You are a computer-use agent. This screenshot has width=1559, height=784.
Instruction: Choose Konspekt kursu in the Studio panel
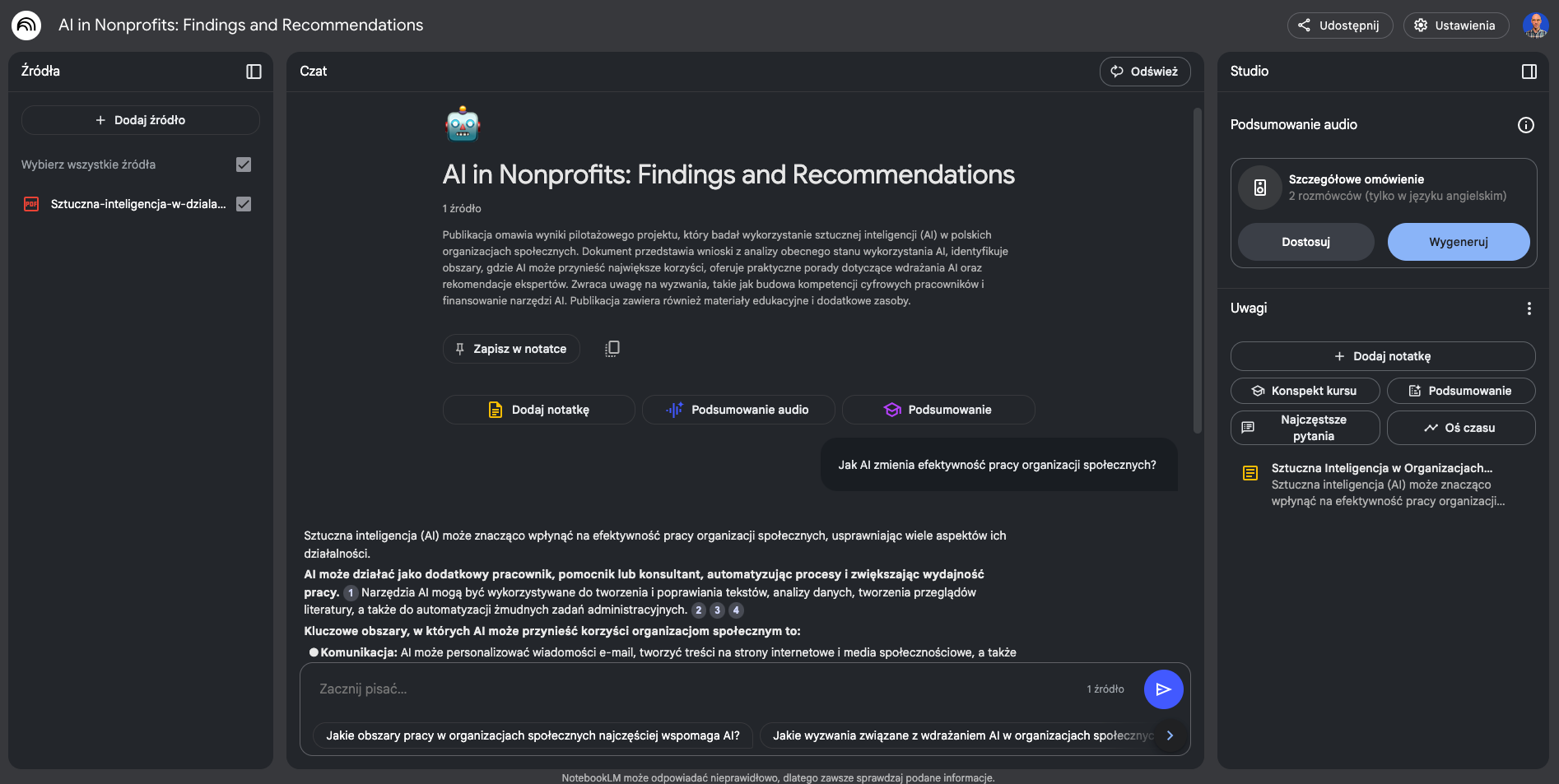click(x=1305, y=391)
